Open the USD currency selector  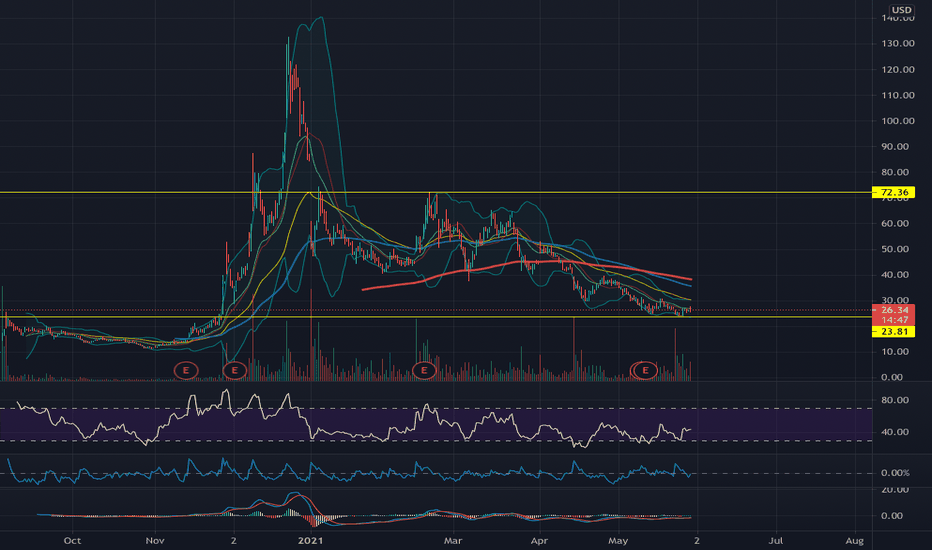[x=901, y=10]
